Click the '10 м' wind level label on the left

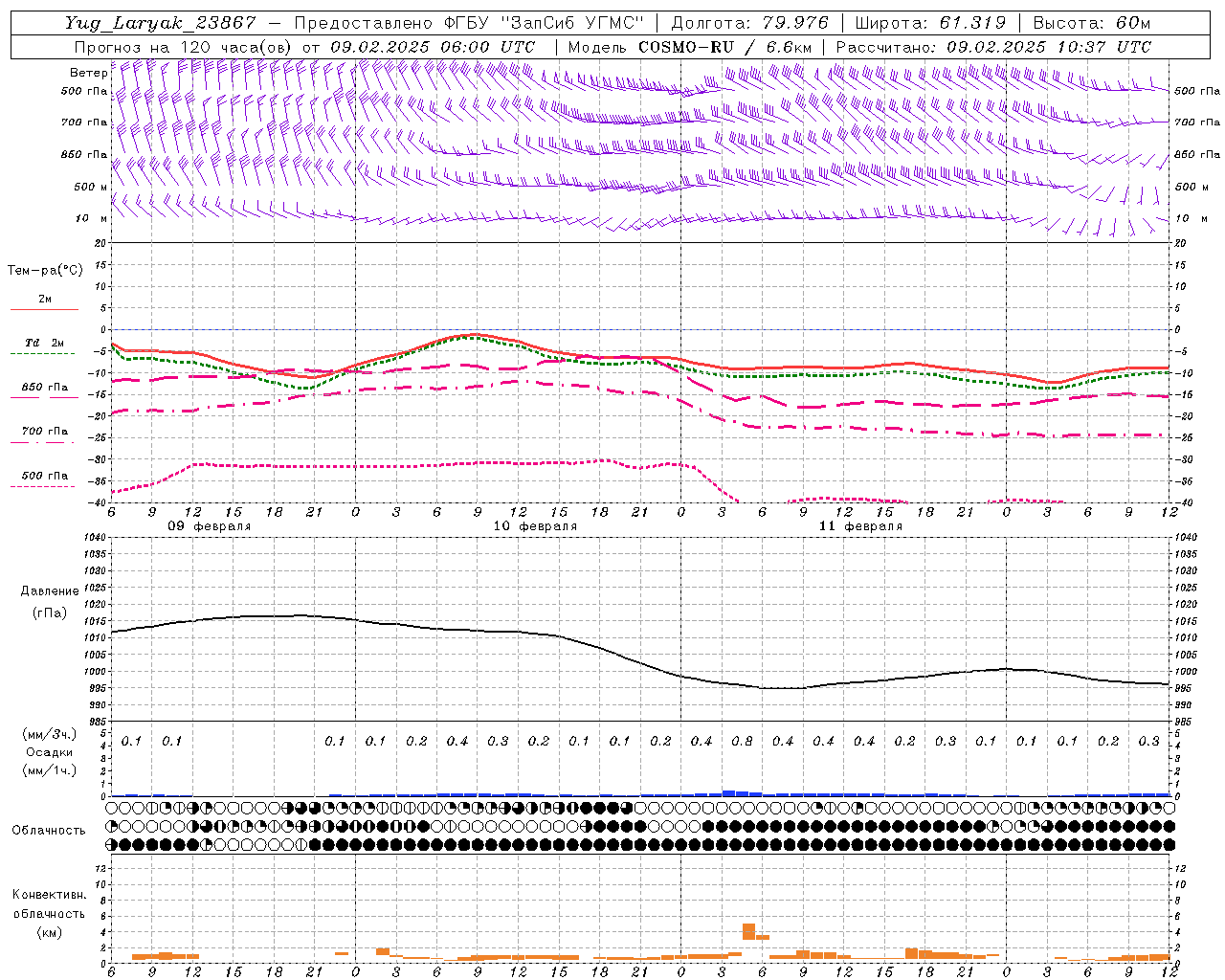[x=91, y=218]
